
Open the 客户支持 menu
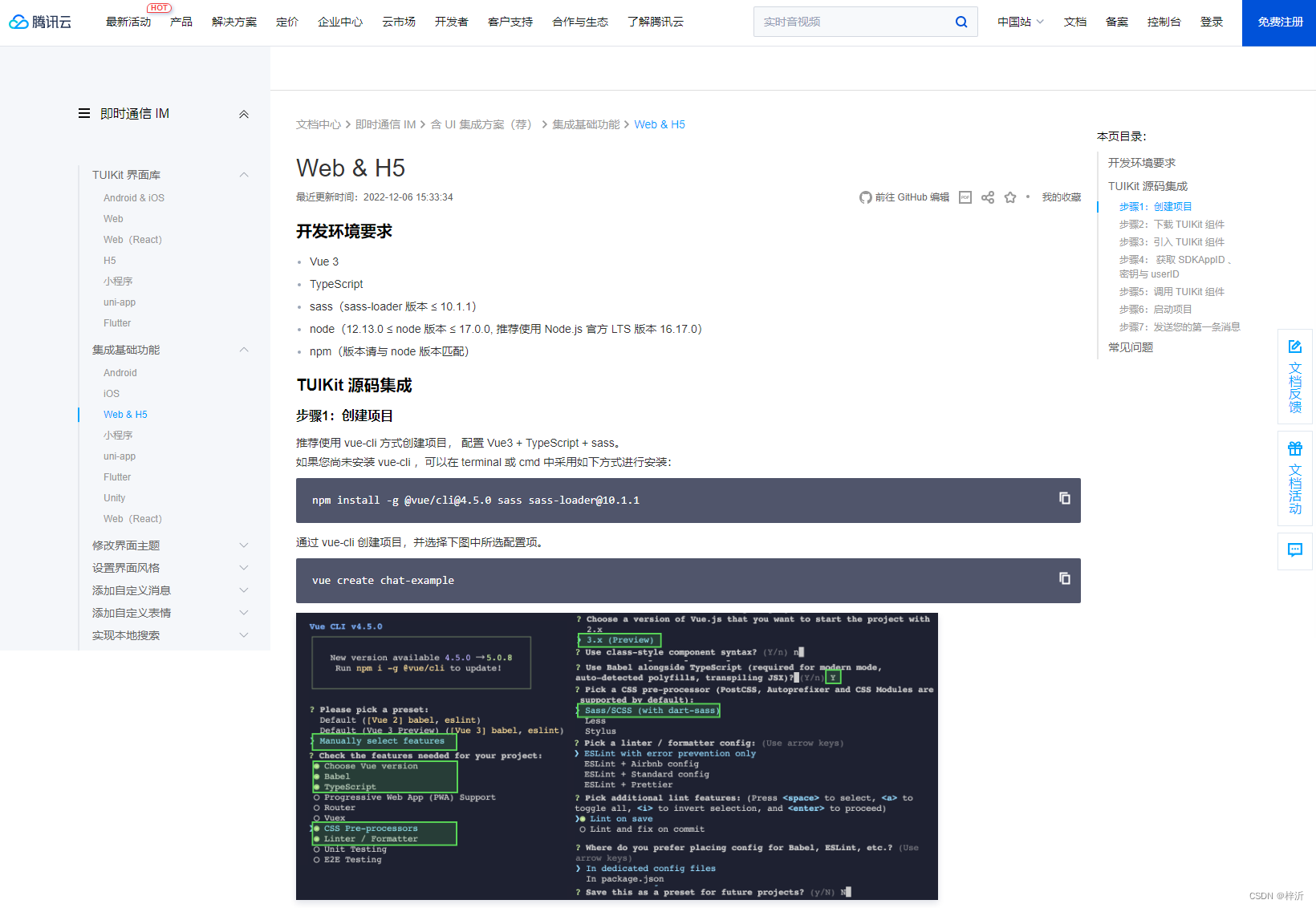tap(510, 22)
